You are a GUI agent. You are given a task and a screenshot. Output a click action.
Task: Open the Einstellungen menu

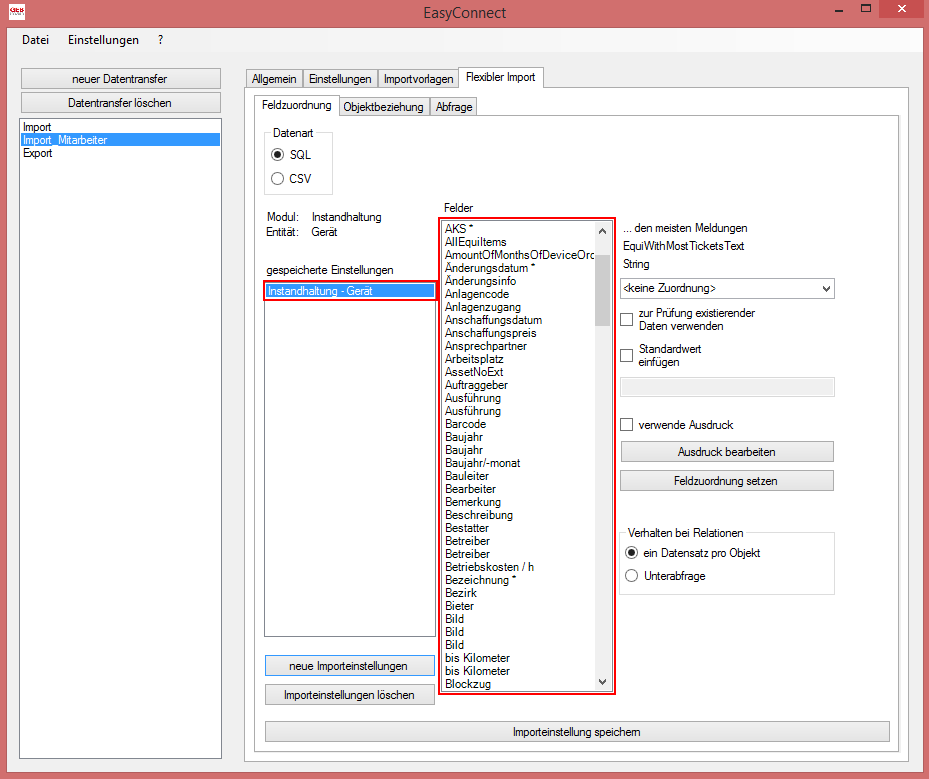pyautogui.click(x=104, y=40)
